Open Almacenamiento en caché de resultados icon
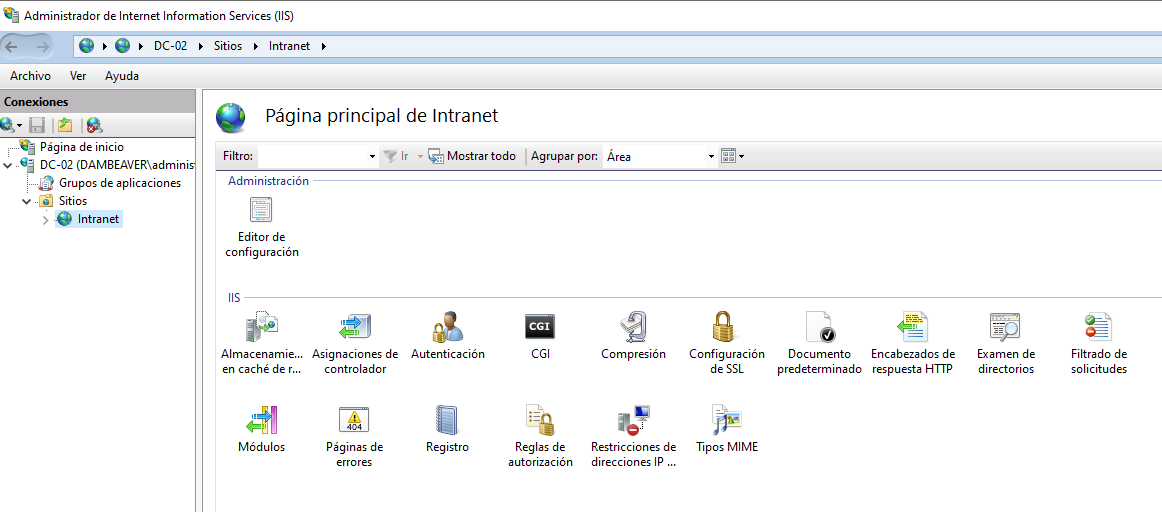This screenshot has width=1162, height=512. (261, 326)
